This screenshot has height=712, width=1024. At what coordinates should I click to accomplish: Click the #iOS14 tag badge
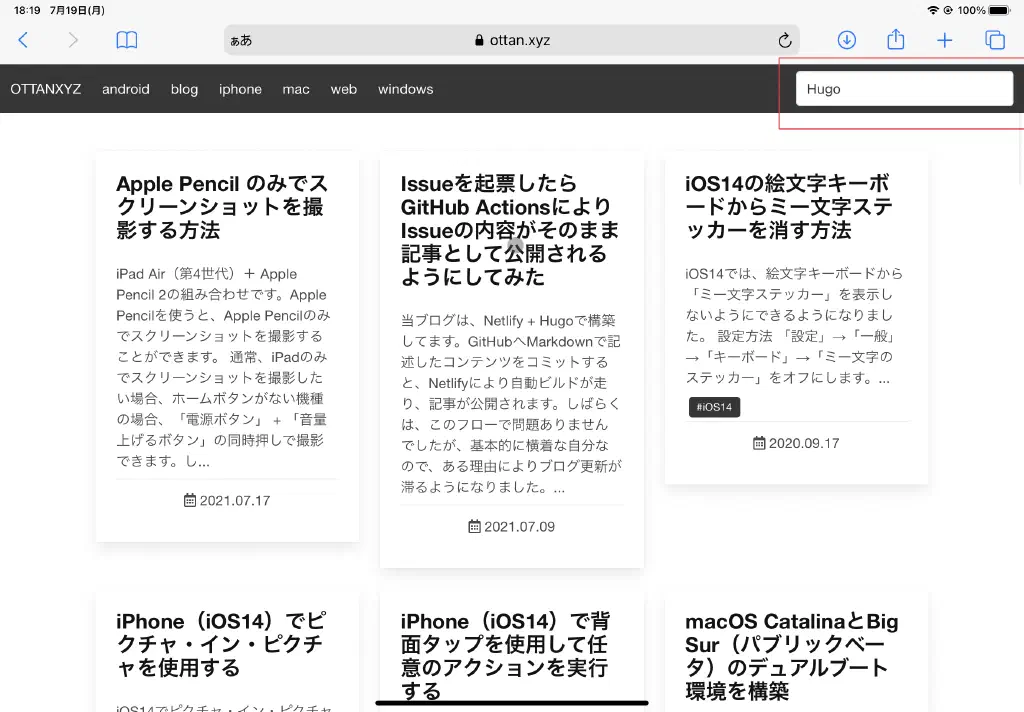tap(714, 407)
